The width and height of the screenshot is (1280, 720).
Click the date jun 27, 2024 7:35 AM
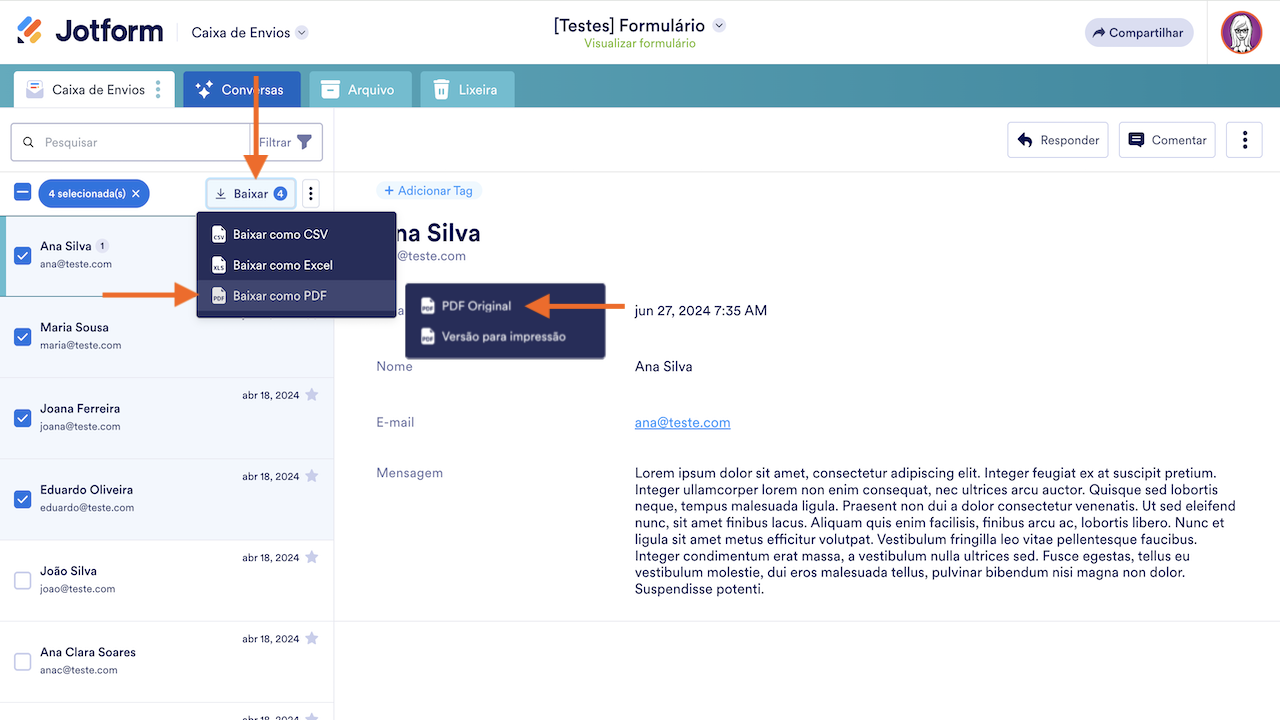(x=701, y=311)
